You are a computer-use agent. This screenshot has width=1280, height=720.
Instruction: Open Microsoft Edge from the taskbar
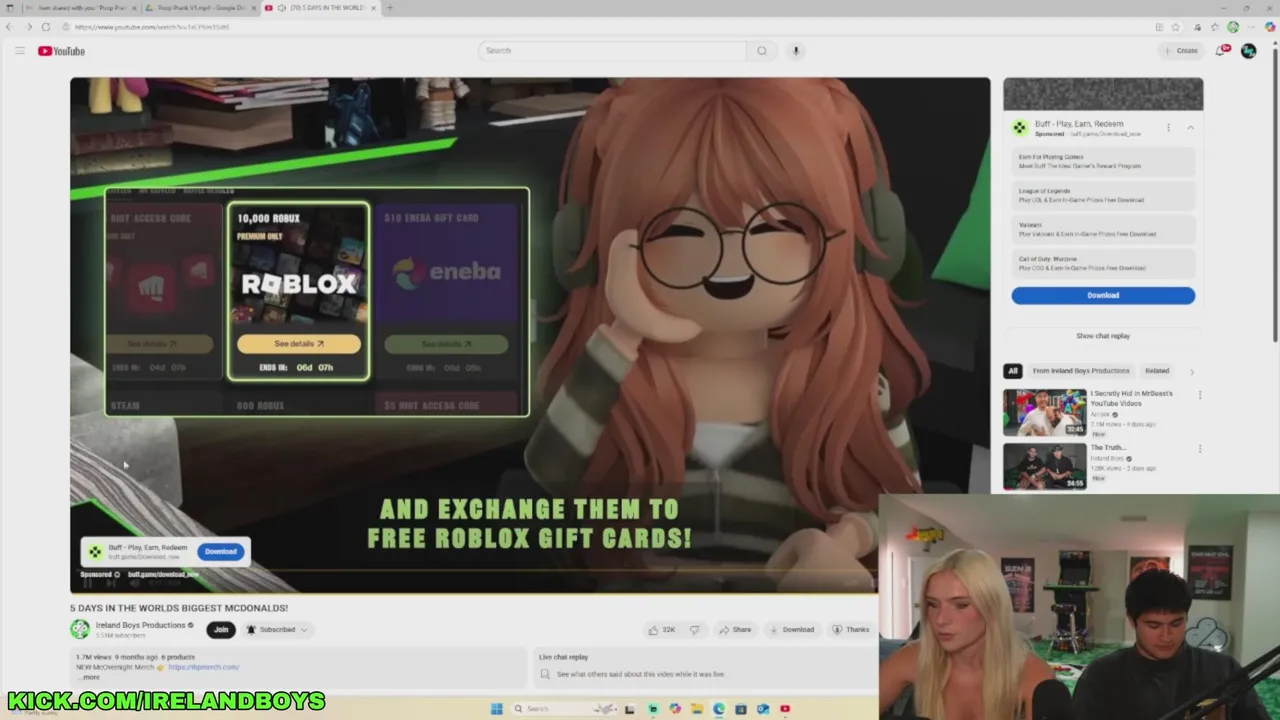(x=718, y=709)
